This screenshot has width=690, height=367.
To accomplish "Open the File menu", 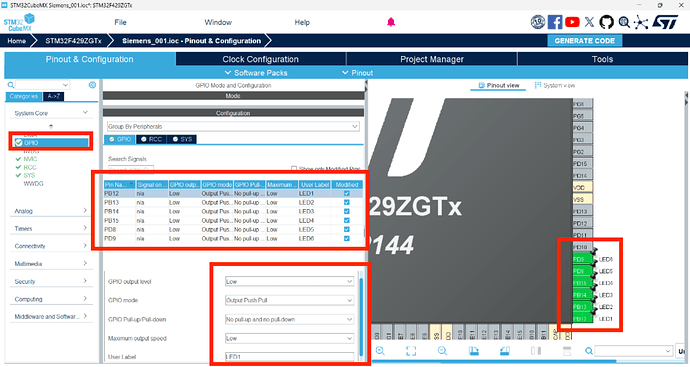I will (x=120, y=22).
